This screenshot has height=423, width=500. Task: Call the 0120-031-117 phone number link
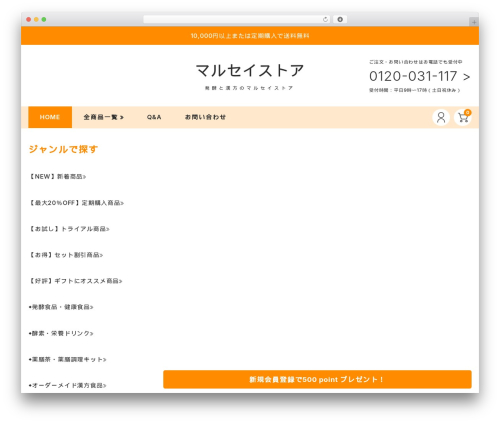(419, 76)
